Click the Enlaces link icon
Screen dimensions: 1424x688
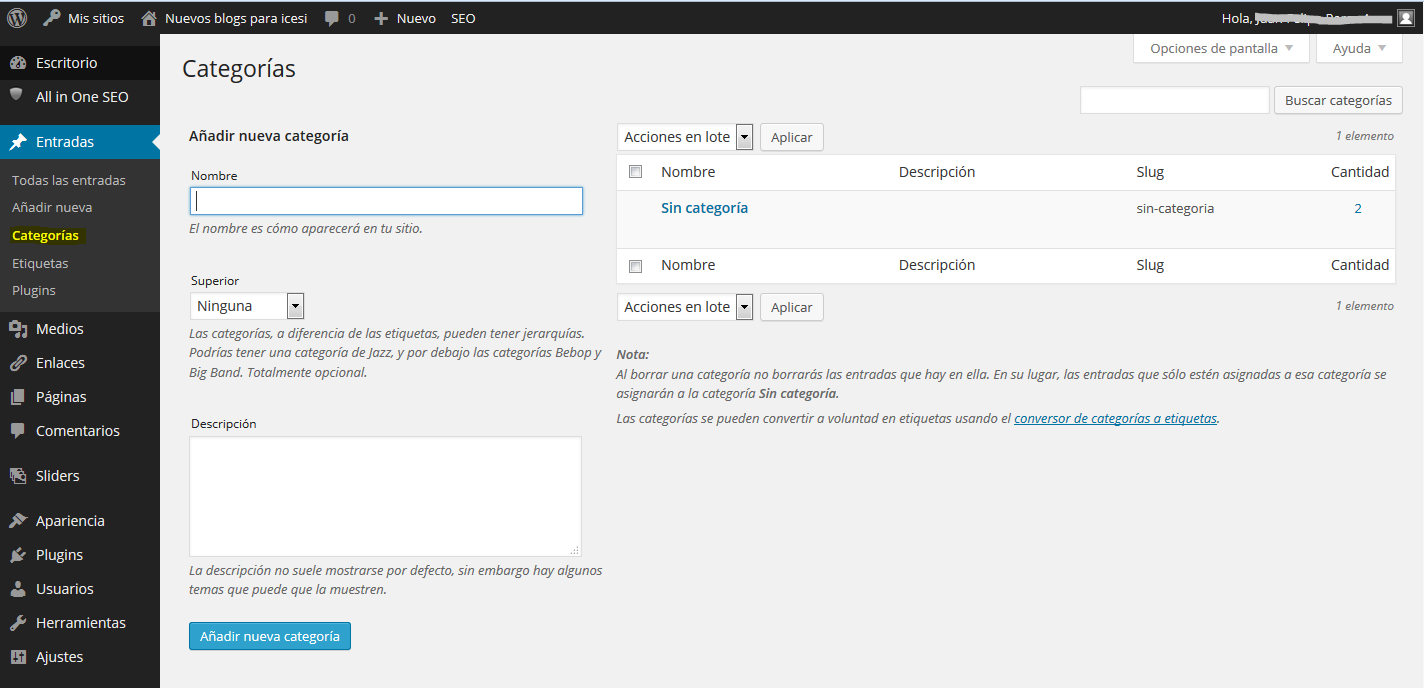[x=17, y=363]
